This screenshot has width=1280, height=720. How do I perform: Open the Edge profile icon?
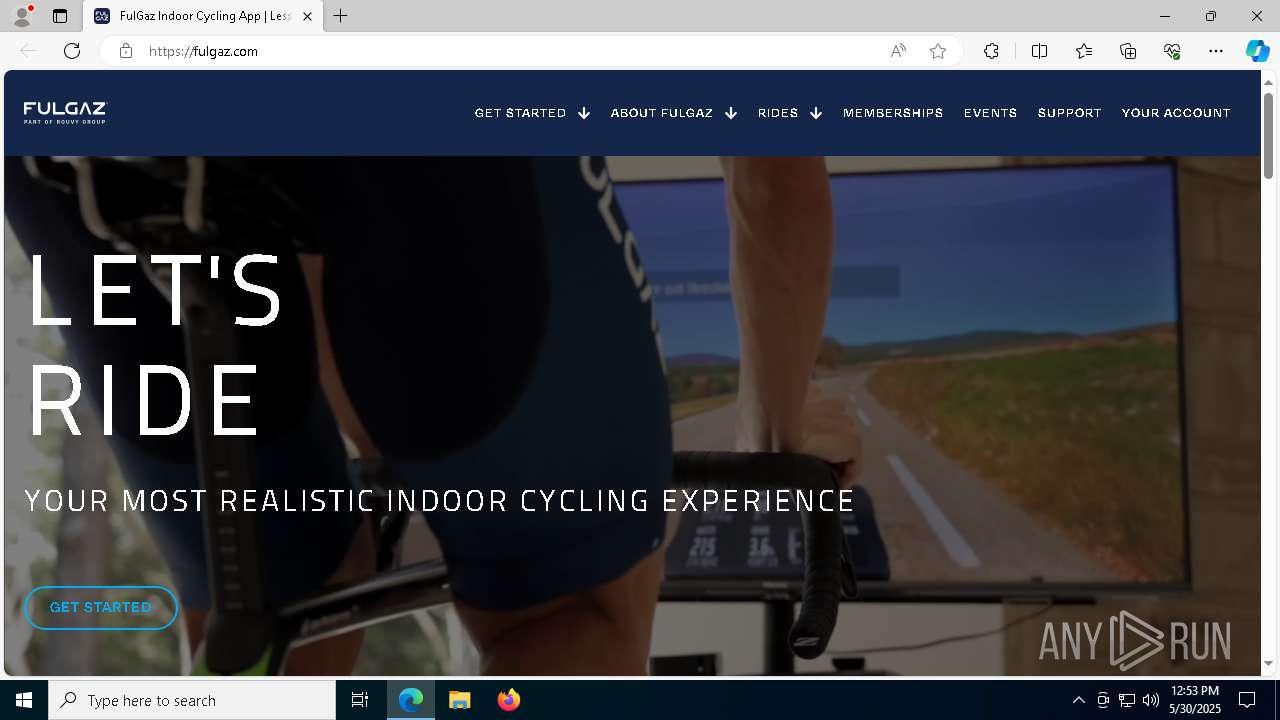click(x=21, y=16)
